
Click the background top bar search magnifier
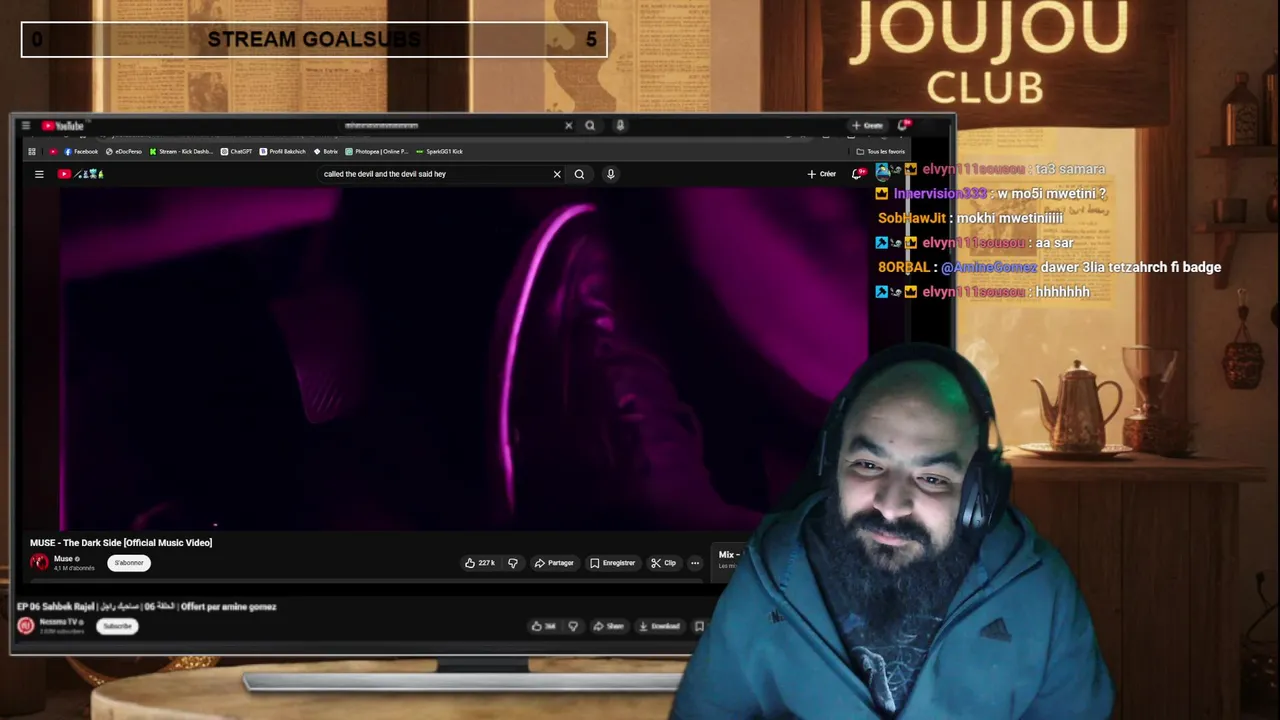pos(590,126)
